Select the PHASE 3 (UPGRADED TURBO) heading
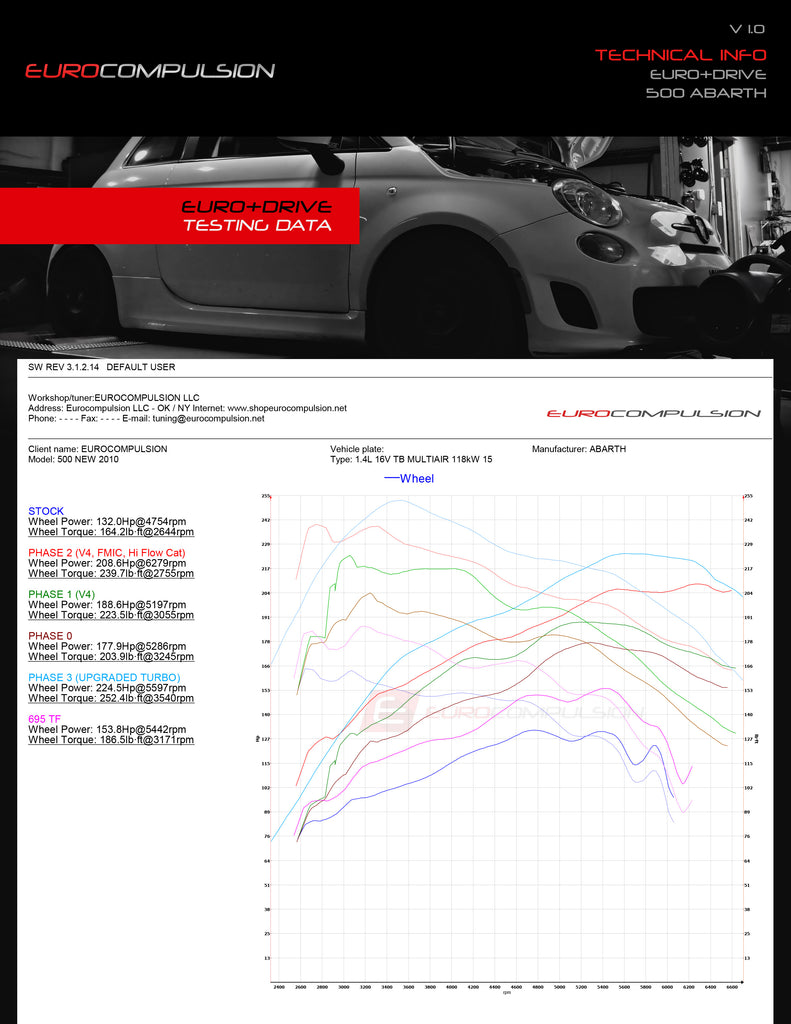791x1024 pixels. 104,677
